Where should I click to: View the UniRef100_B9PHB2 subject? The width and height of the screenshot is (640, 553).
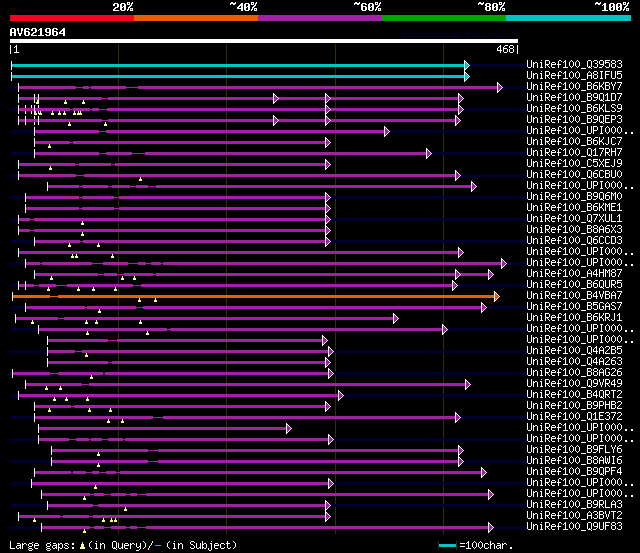(574, 405)
